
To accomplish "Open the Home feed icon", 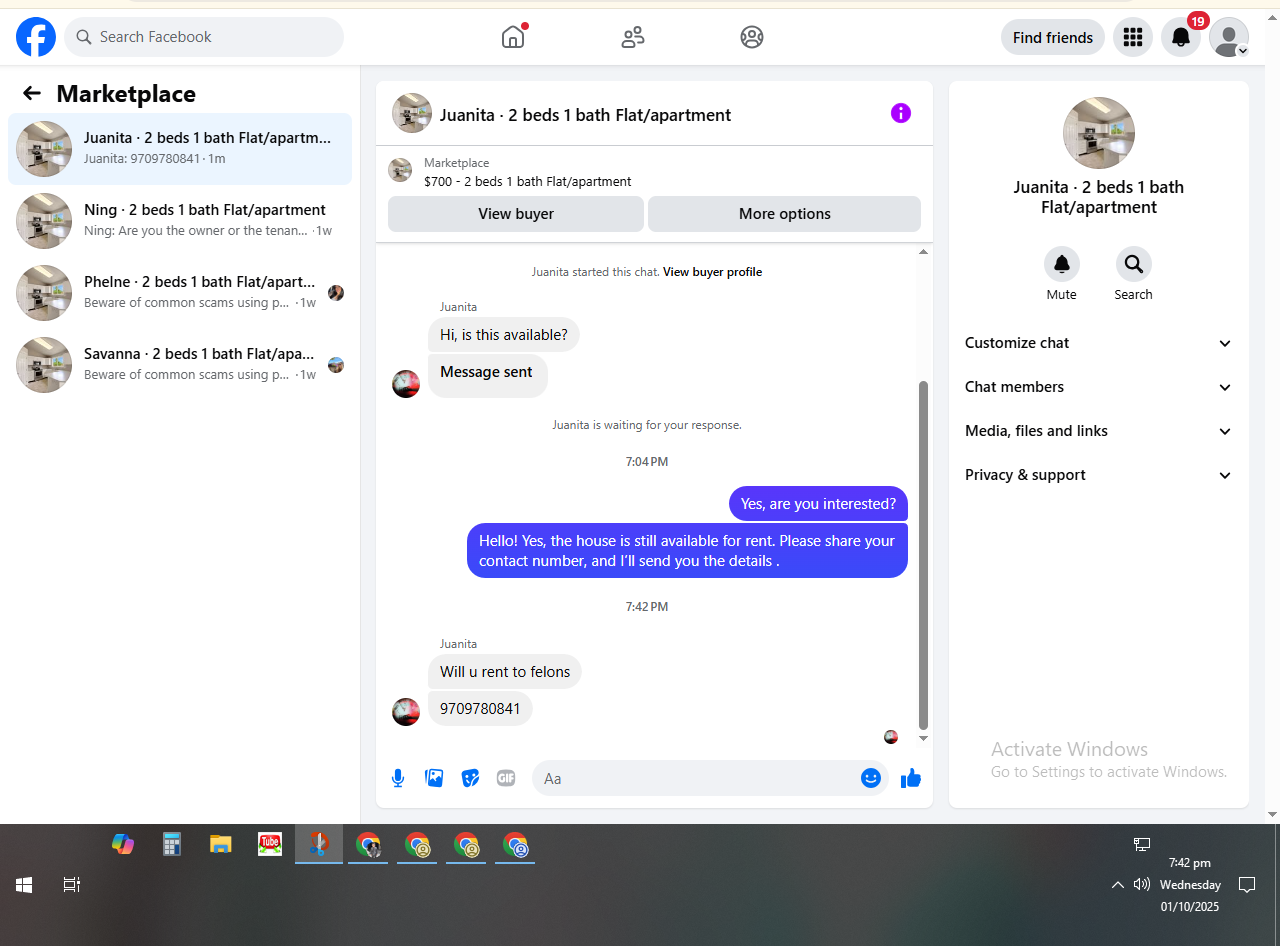I will [x=513, y=37].
